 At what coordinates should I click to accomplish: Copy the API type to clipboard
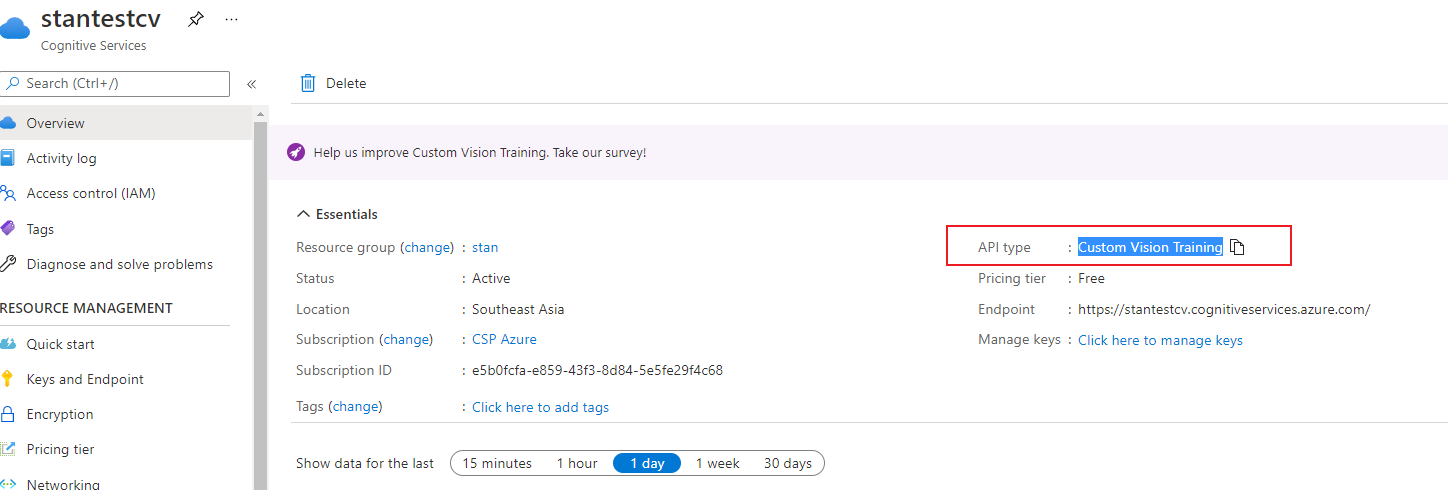tap(1237, 247)
